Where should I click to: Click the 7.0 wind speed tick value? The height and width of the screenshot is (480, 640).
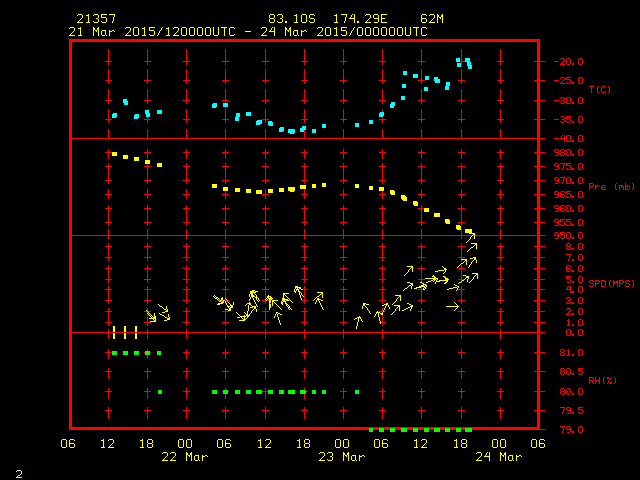(574, 258)
